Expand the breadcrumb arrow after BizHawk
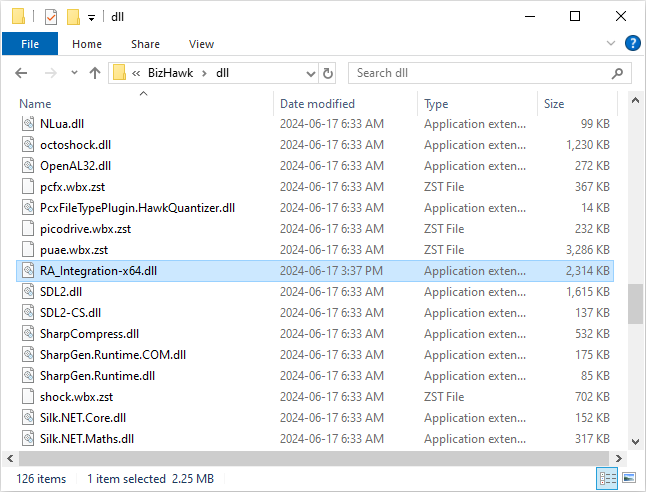 click(x=204, y=73)
